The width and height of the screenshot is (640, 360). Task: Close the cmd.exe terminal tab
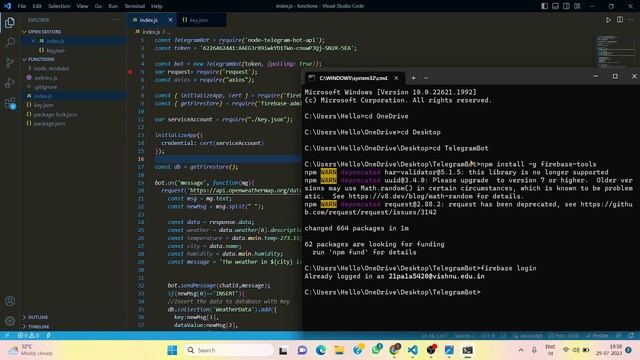tap(396, 78)
